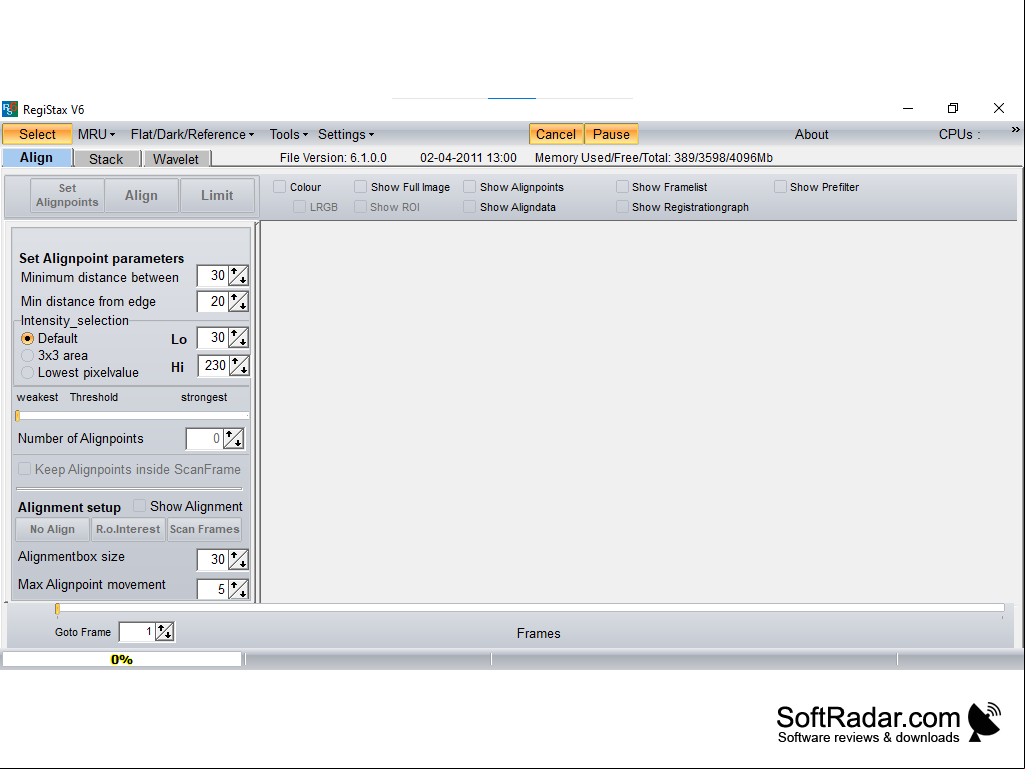
Task: Enable the Colour checkbox
Action: tap(280, 187)
